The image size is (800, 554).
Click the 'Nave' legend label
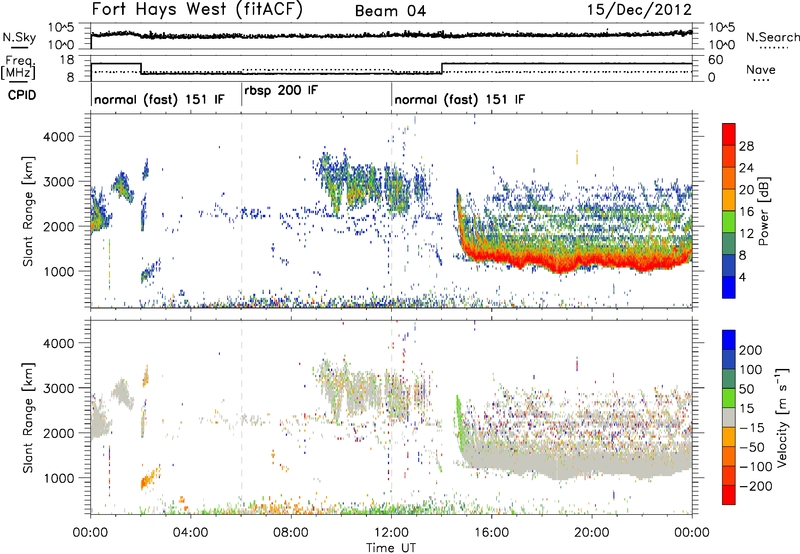tap(761, 69)
